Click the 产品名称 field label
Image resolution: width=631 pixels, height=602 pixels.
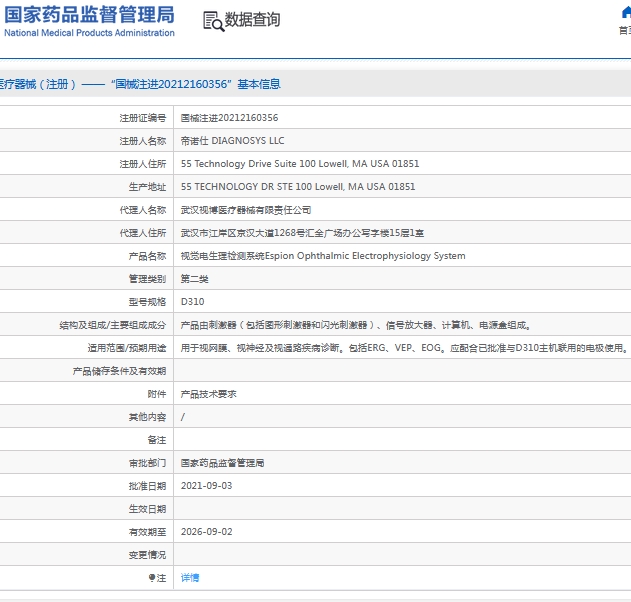[147, 256]
